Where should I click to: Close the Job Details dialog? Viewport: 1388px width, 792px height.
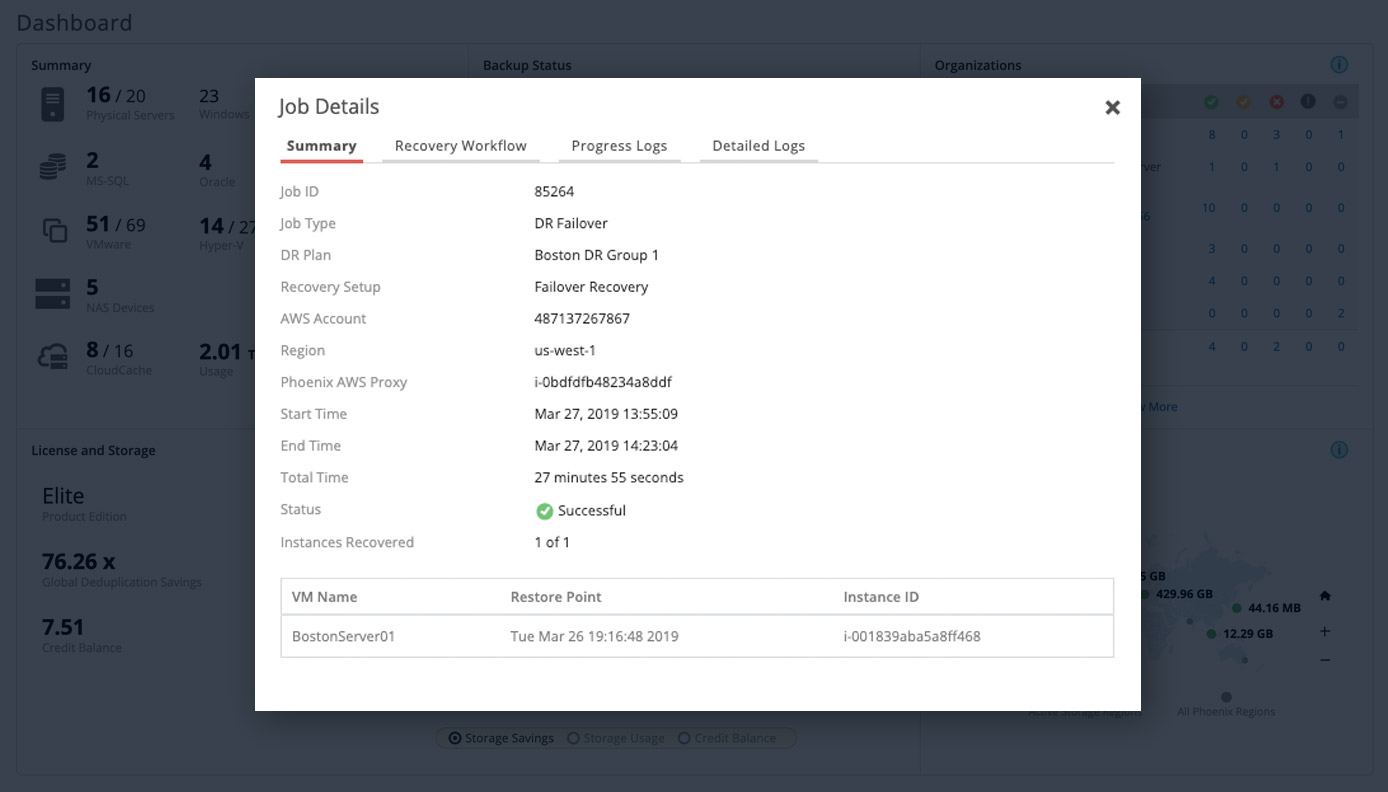pyautogui.click(x=1112, y=108)
